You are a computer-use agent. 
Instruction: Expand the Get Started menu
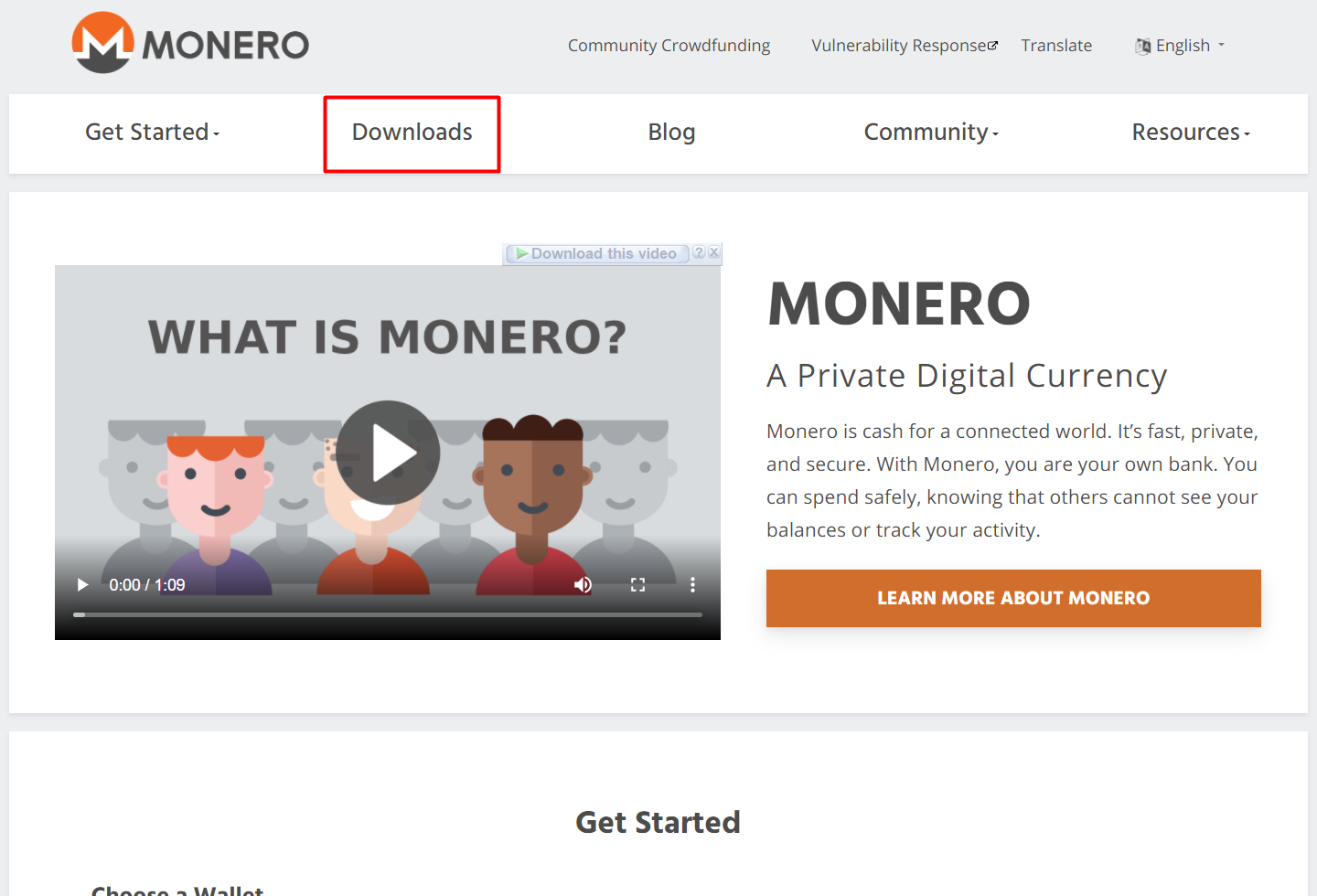(x=153, y=133)
